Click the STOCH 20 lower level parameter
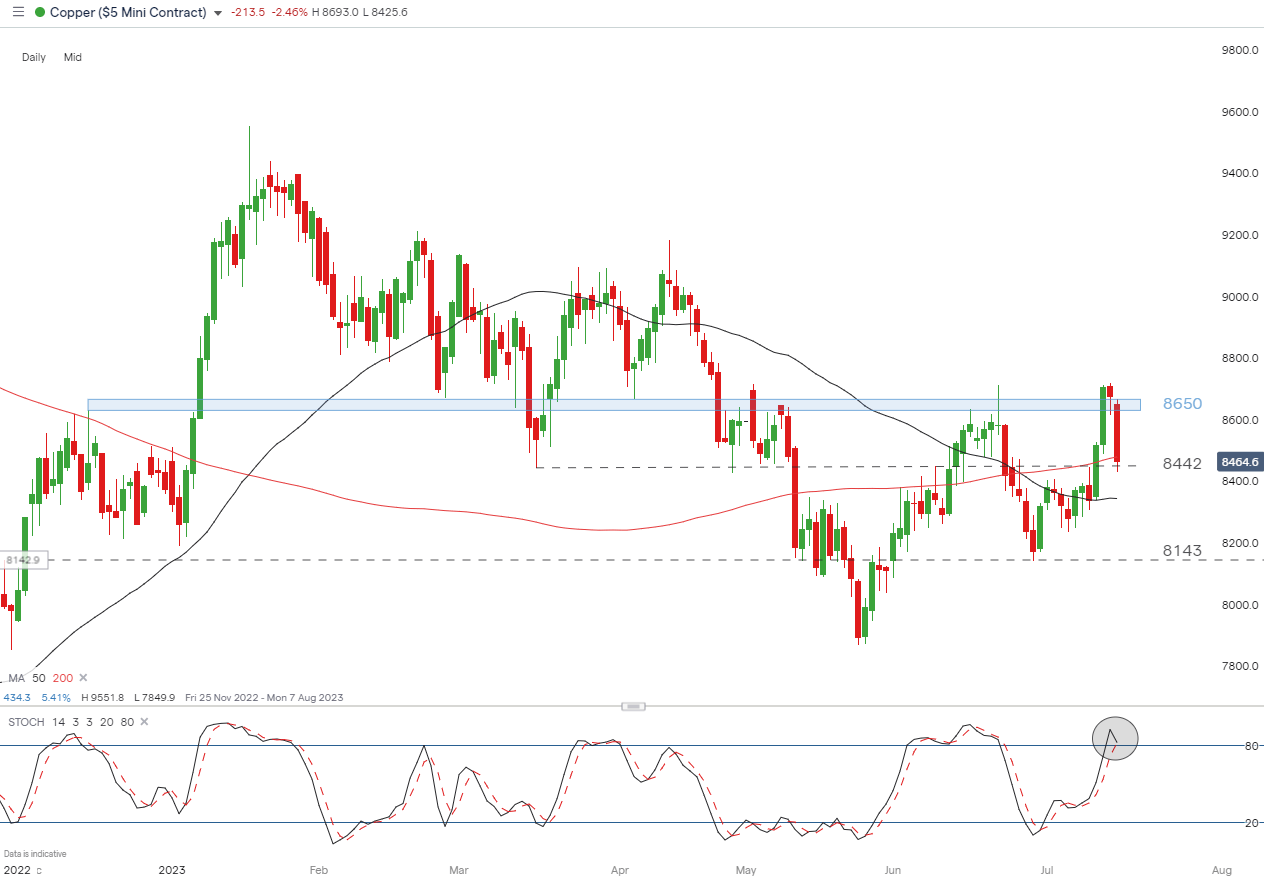Viewport: 1264px width, 878px height. tap(109, 721)
